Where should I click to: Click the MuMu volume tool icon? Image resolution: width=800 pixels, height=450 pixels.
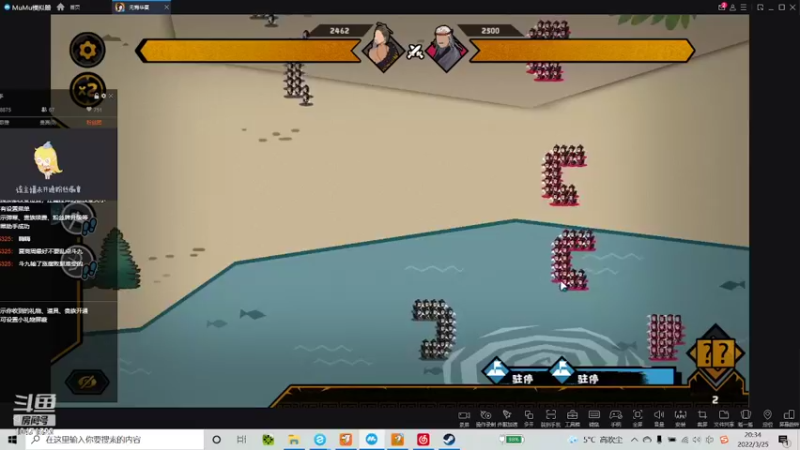pyautogui.click(x=659, y=418)
